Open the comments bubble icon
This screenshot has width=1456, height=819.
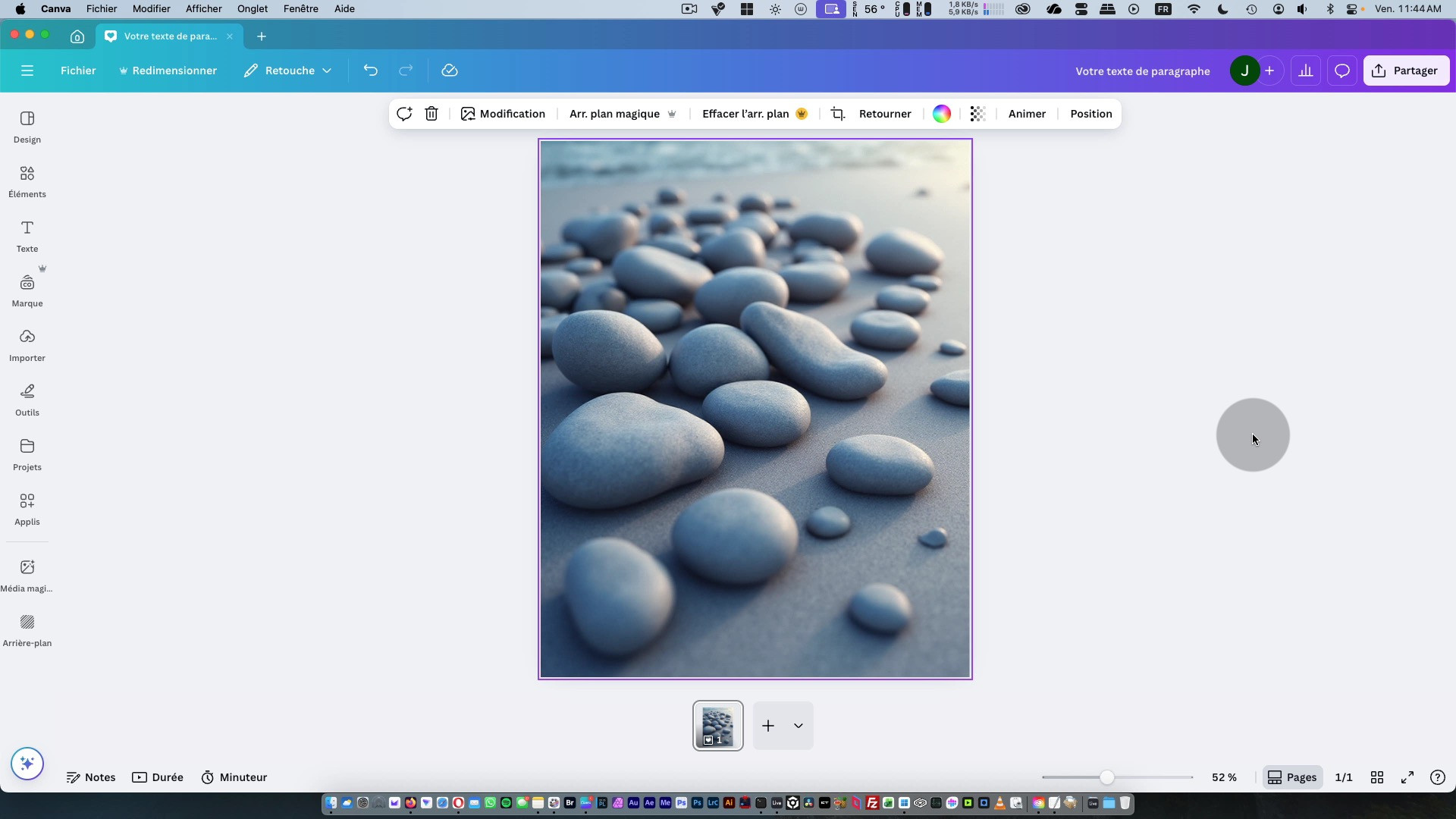pyautogui.click(x=1341, y=71)
